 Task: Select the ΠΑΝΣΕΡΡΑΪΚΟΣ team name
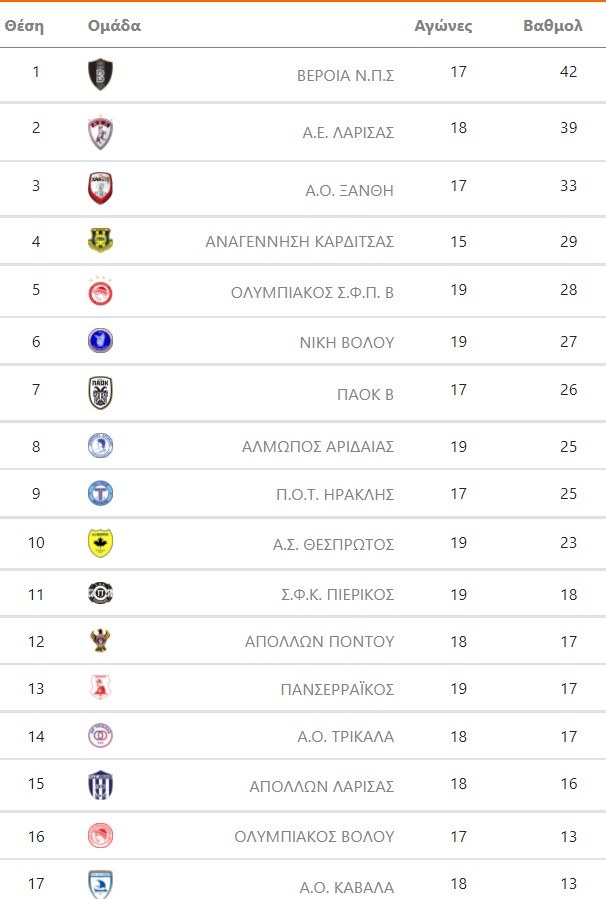click(337, 690)
